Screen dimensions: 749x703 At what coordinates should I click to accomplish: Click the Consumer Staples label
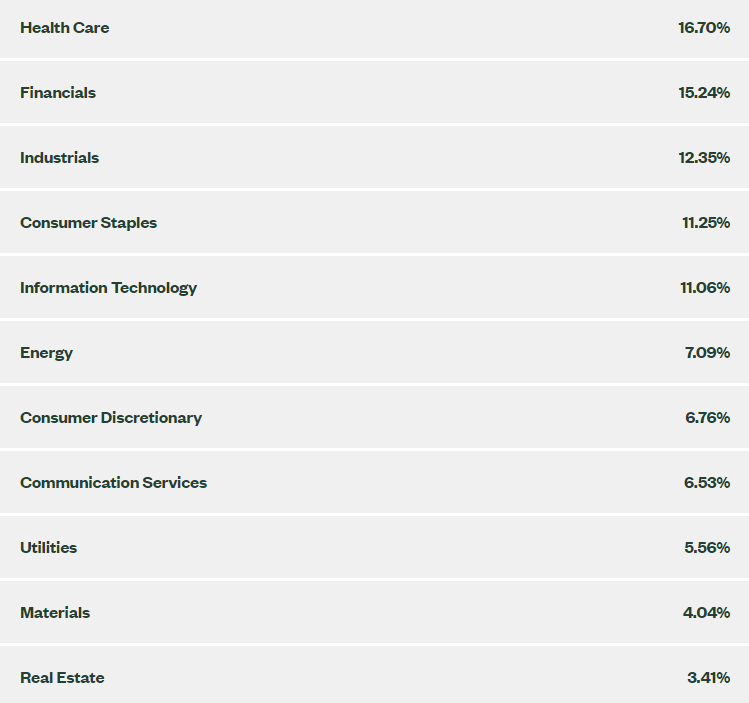[x=88, y=223]
